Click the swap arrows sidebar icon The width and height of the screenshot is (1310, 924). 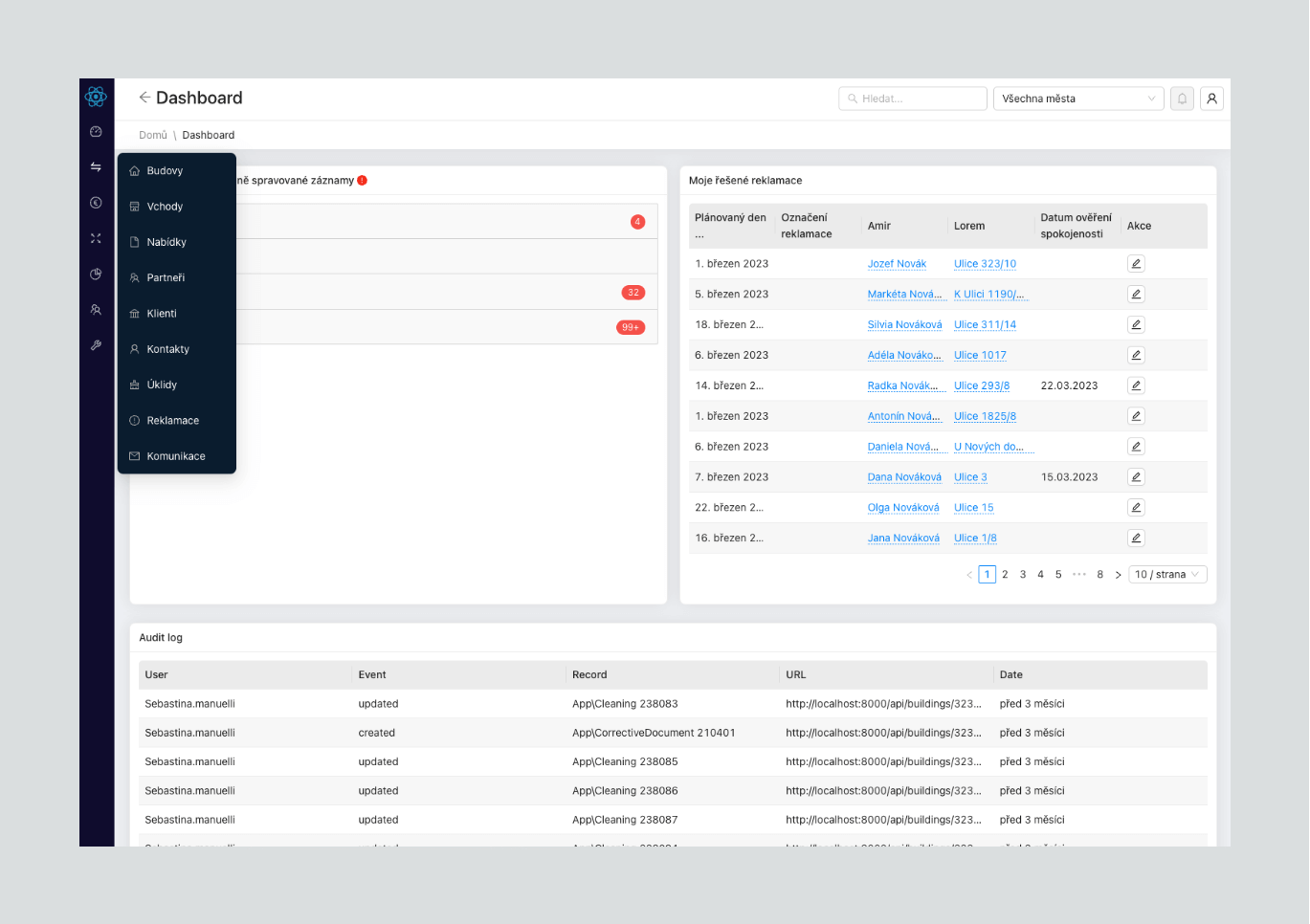click(96, 167)
